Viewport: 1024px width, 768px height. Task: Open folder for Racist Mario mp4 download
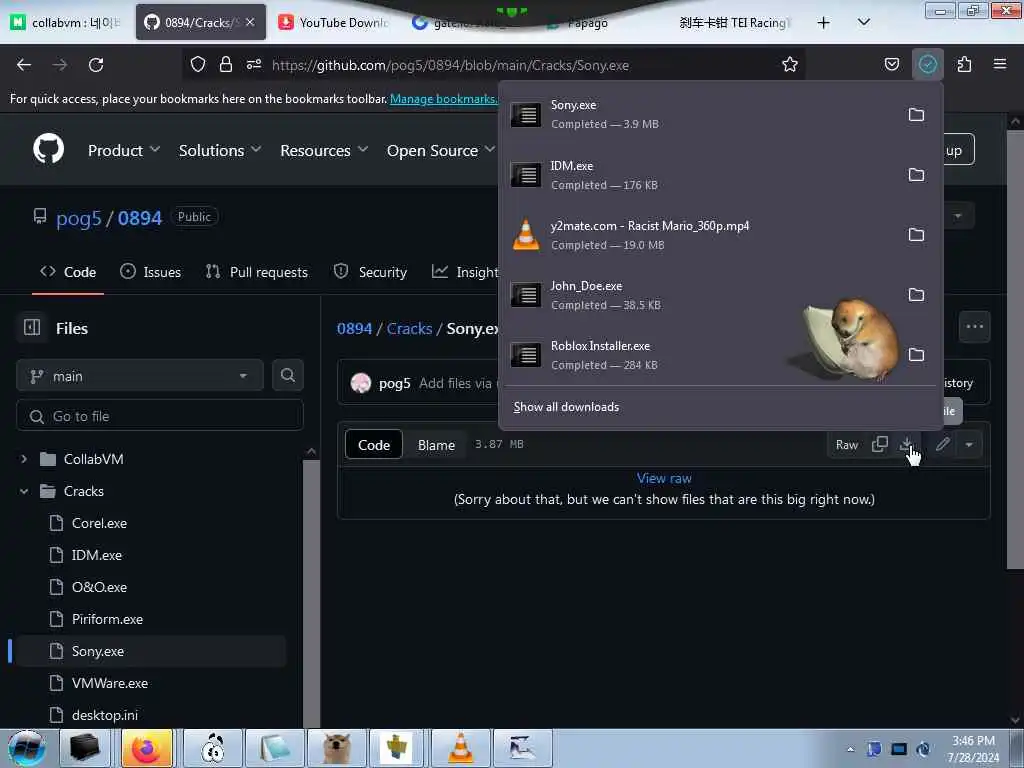pos(916,235)
